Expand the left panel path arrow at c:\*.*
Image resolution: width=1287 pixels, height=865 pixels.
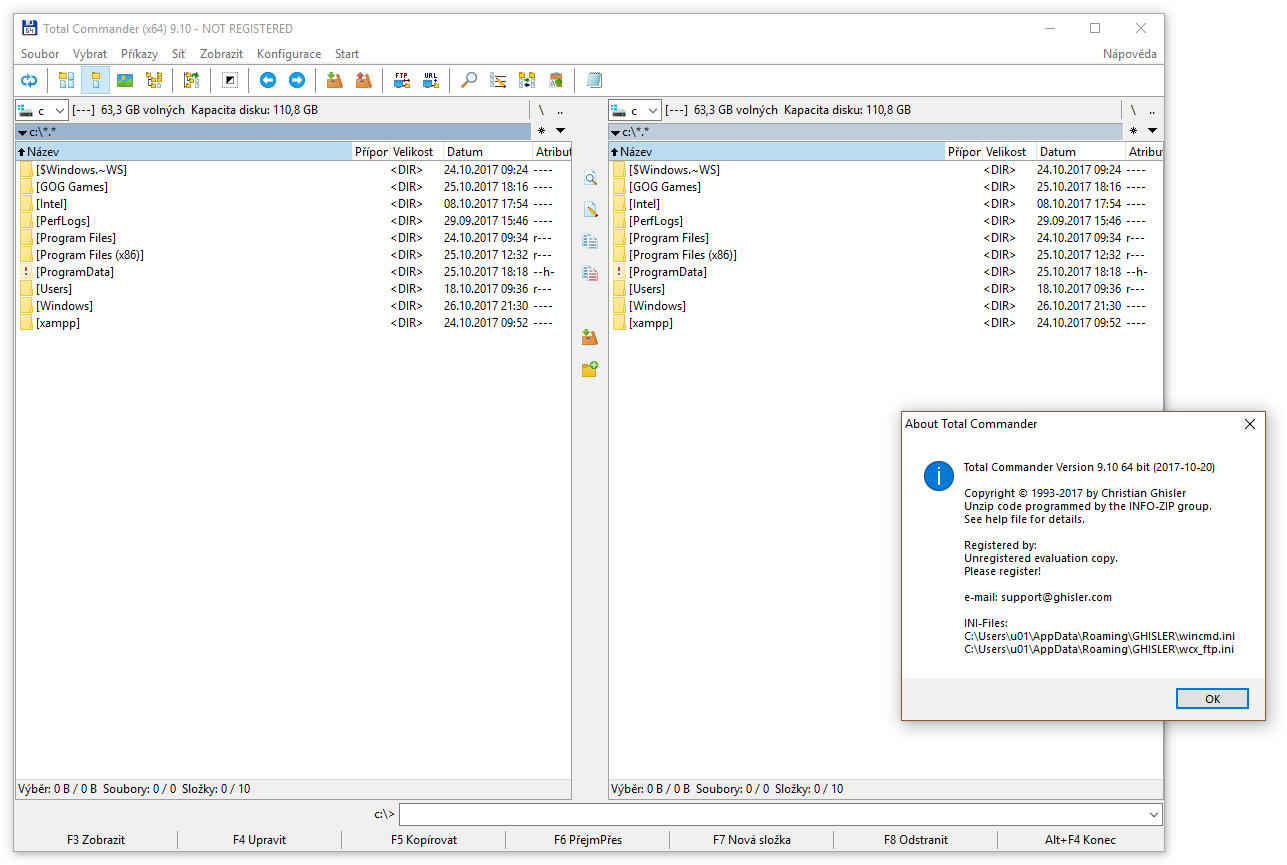(22, 132)
